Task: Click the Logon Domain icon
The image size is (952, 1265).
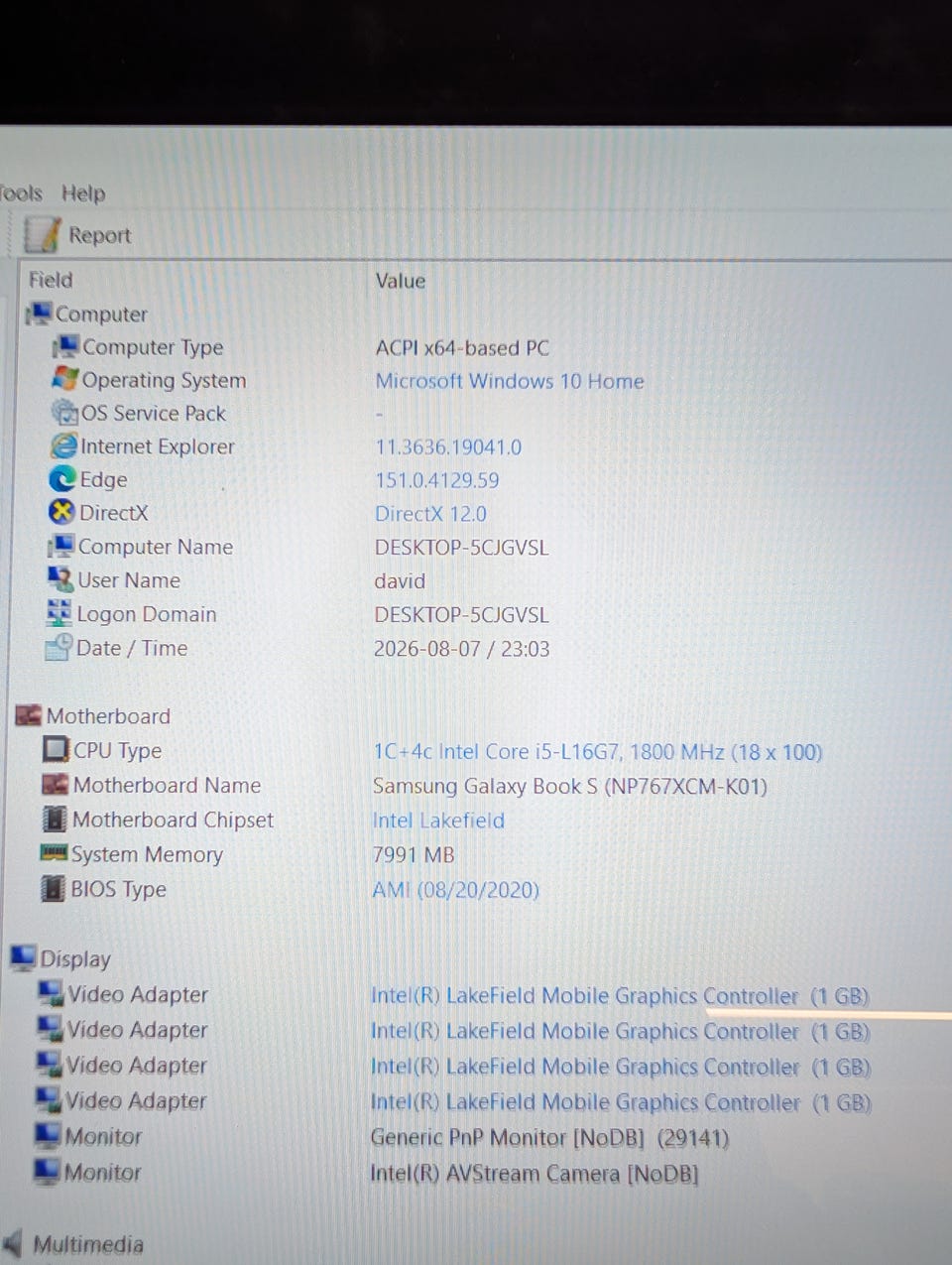Action: tap(59, 613)
